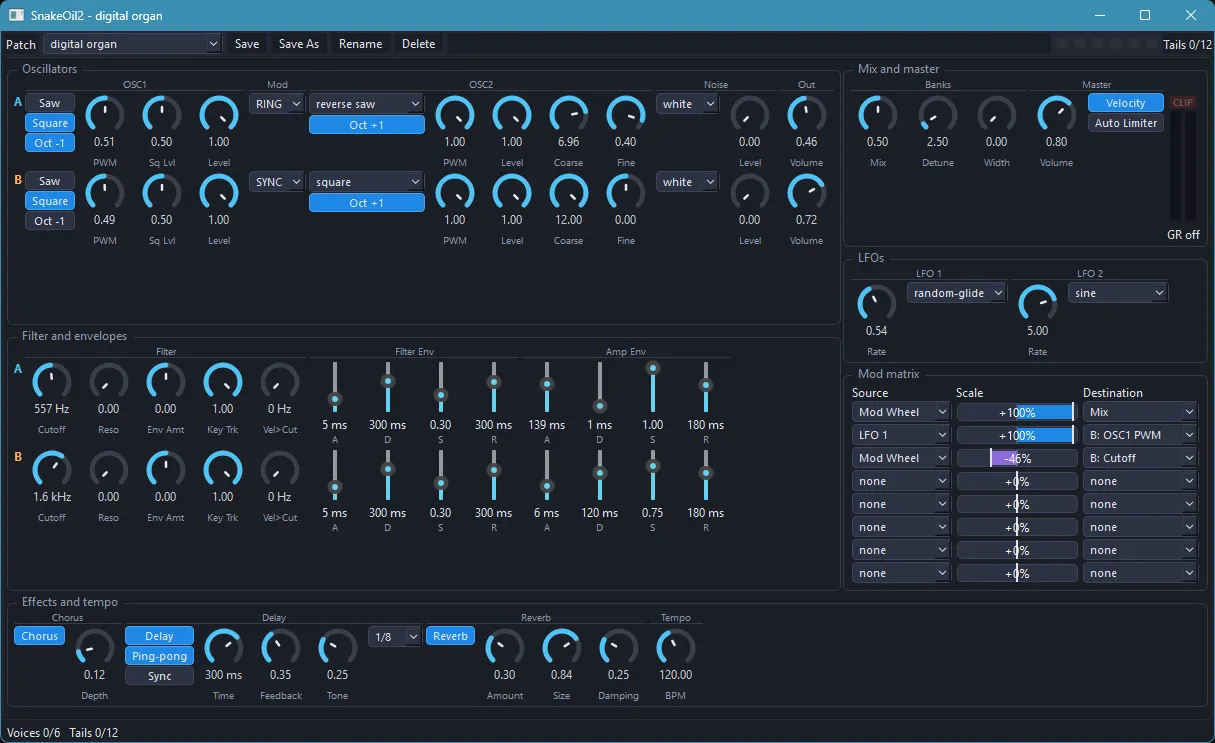Click the Filter B Env Amt knob
The height and width of the screenshot is (743, 1215).
coord(166,470)
